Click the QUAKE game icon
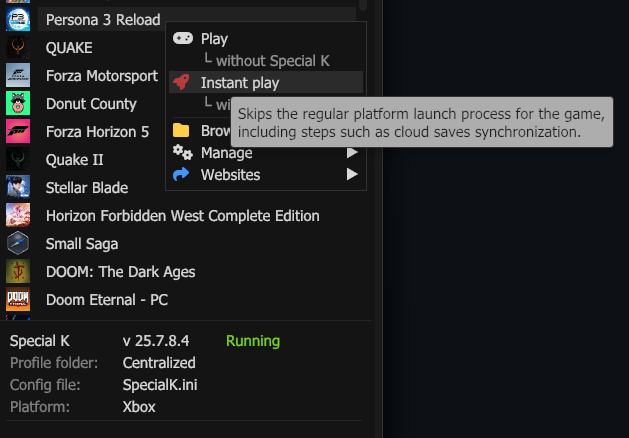 [x=18, y=47]
